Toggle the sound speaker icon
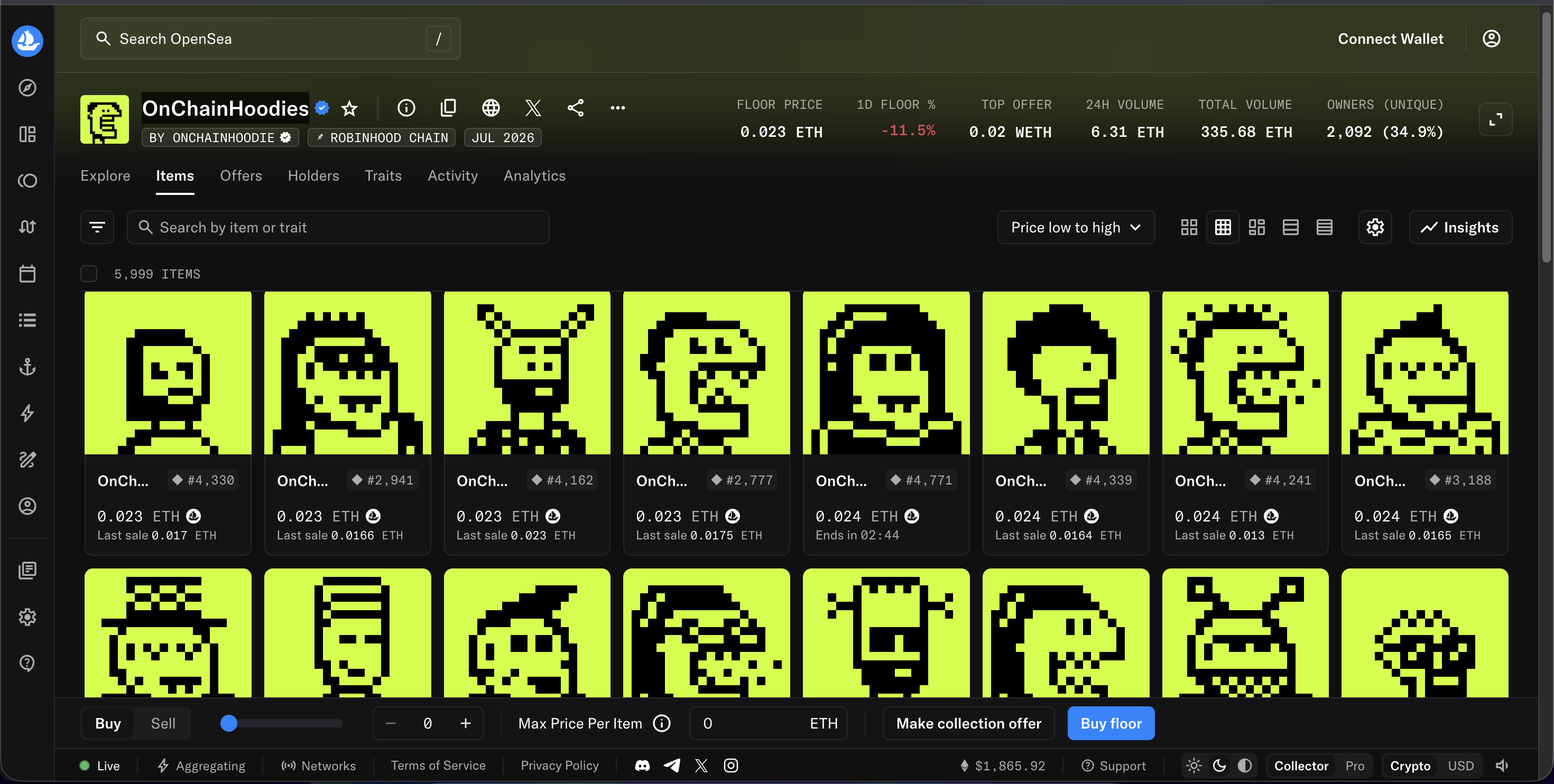This screenshot has height=784, width=1554. tap(1502, 766)
